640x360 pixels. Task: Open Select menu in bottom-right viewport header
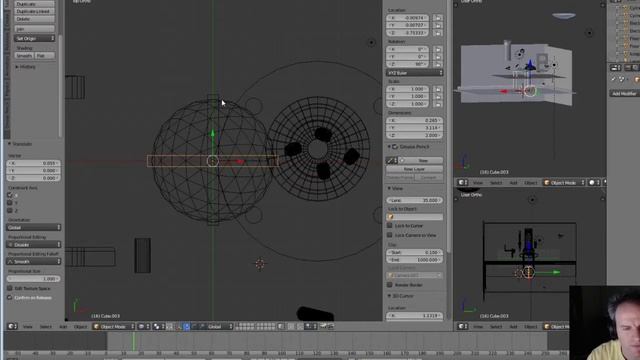pyautogui.click(x=496, y=327)
